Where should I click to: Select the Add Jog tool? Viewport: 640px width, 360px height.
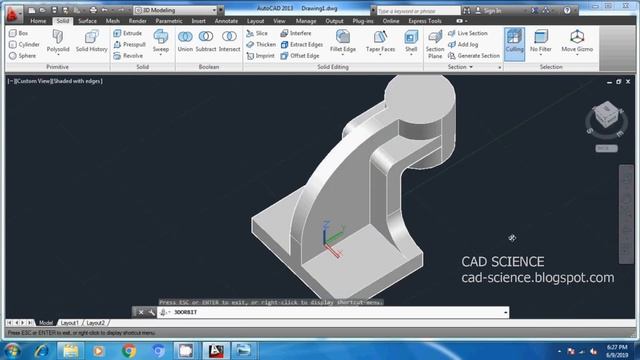[463, 44]
